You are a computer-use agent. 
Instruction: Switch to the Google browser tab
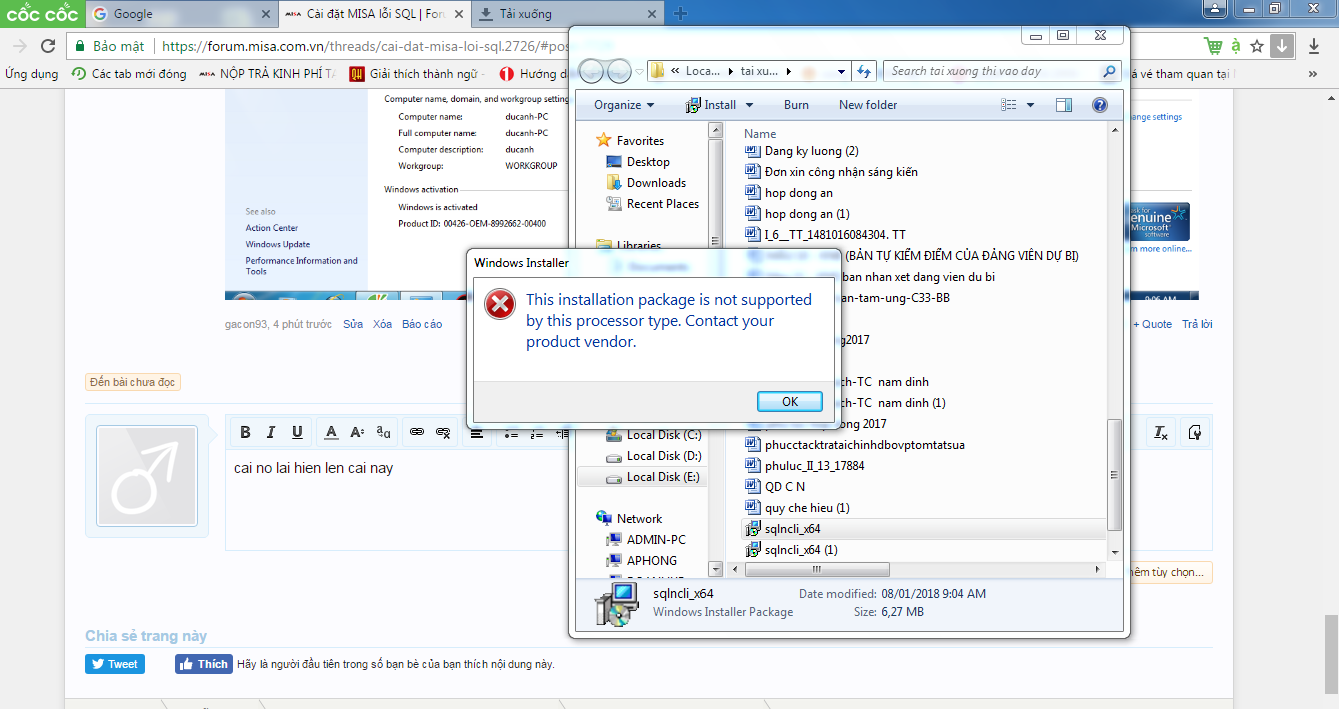pos(182,14)
